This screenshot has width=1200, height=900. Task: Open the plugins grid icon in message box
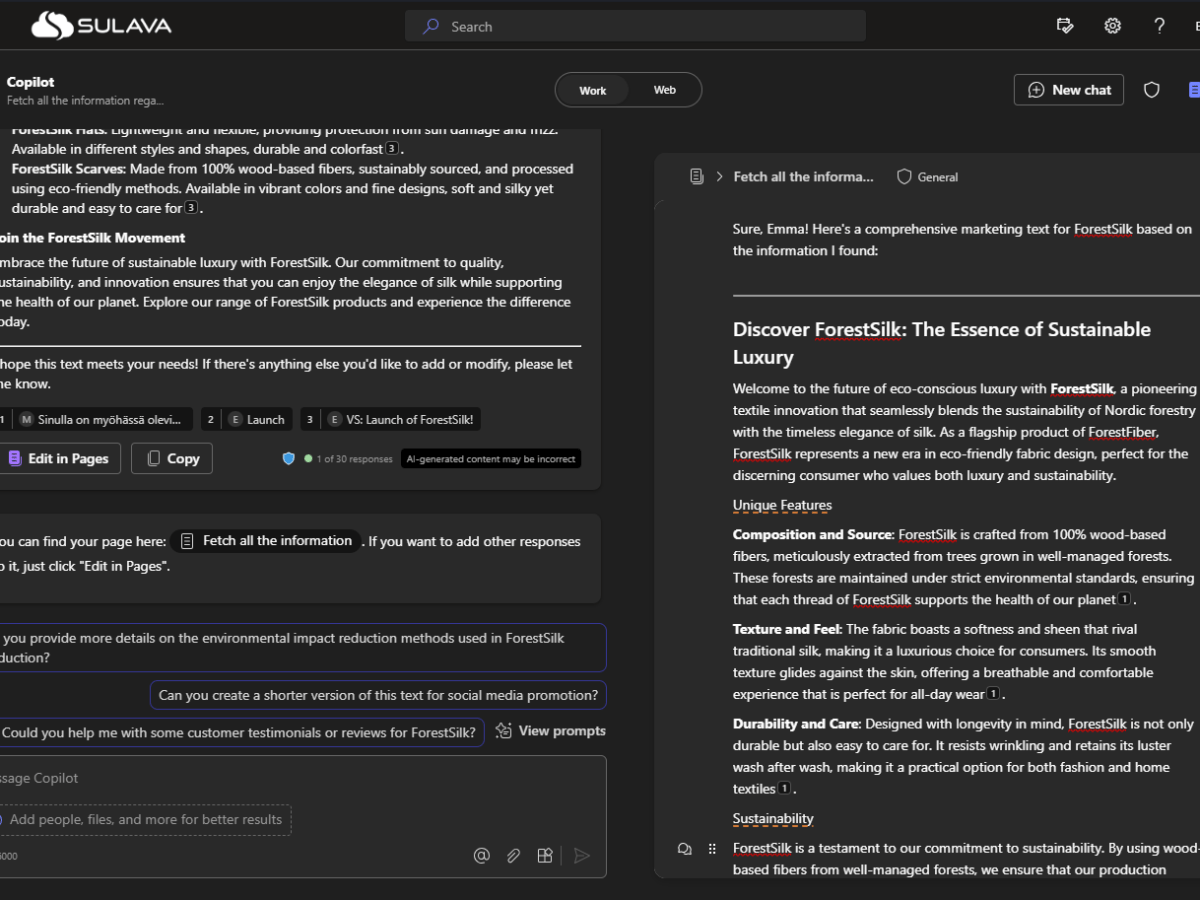click(x=545, y=855)
